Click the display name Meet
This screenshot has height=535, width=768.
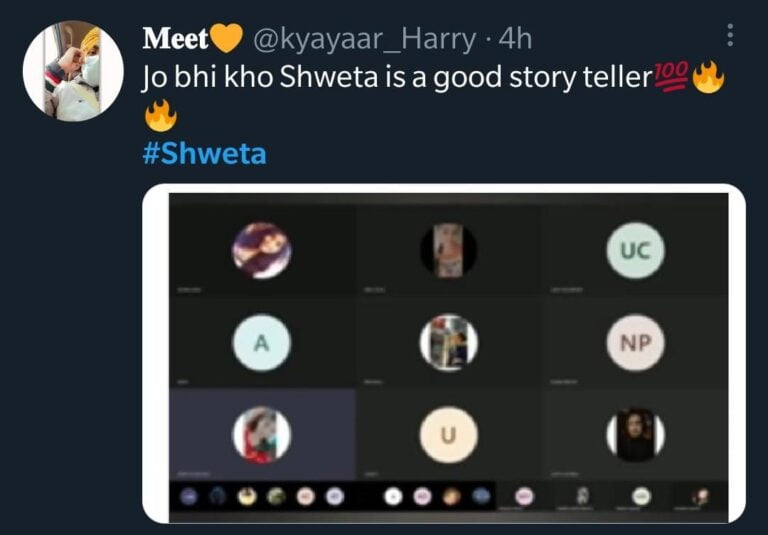tap(175, 39)
